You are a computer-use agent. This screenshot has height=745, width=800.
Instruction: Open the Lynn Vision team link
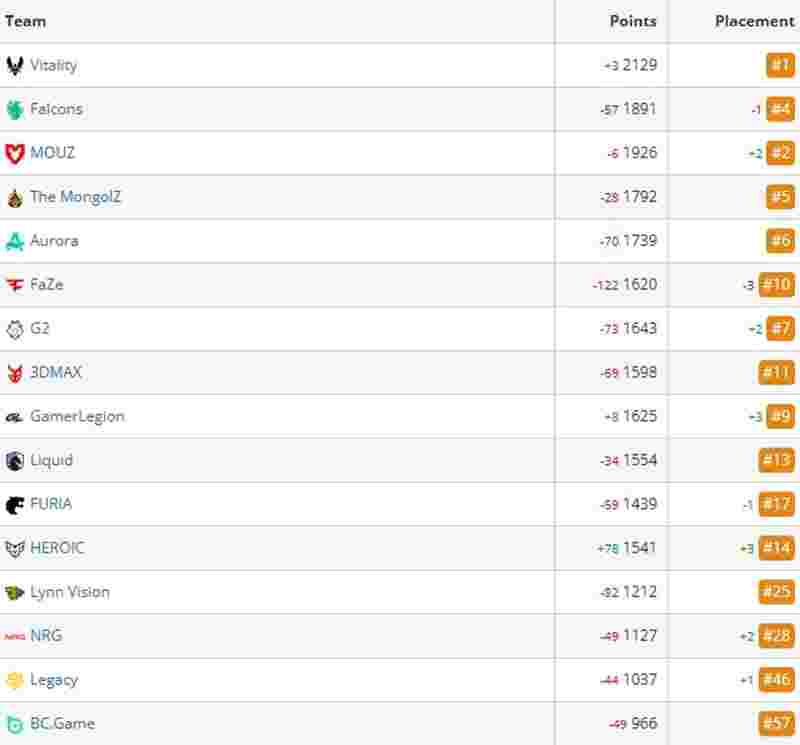70,592
